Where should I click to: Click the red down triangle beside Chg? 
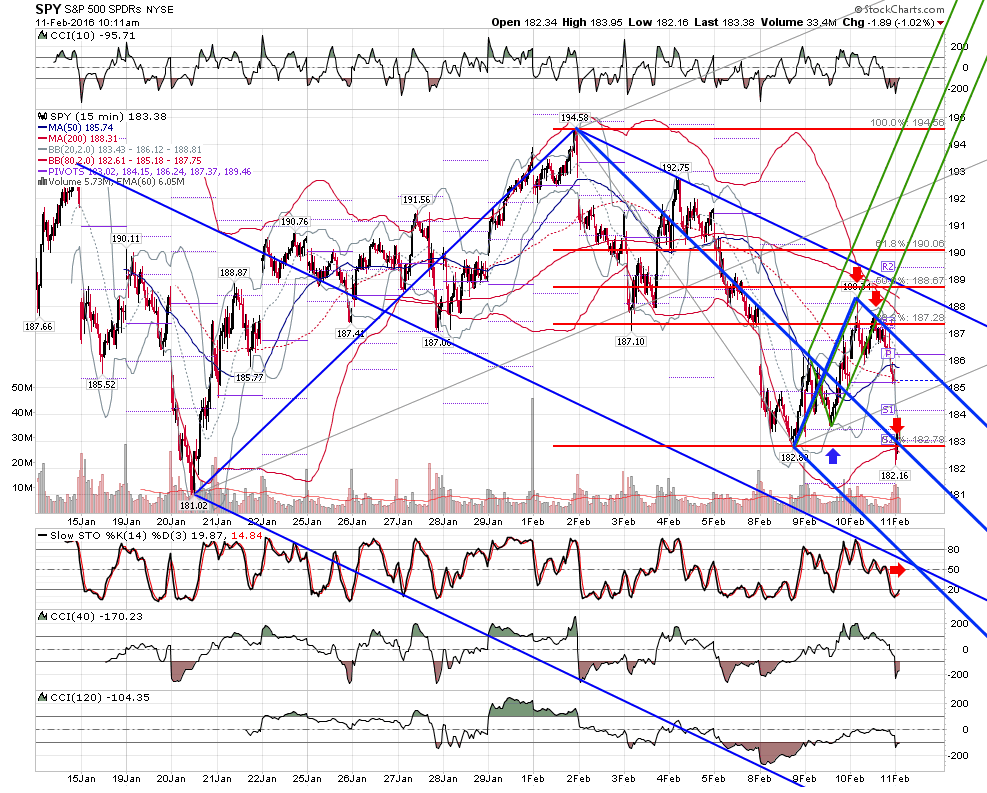pos(940,23)
